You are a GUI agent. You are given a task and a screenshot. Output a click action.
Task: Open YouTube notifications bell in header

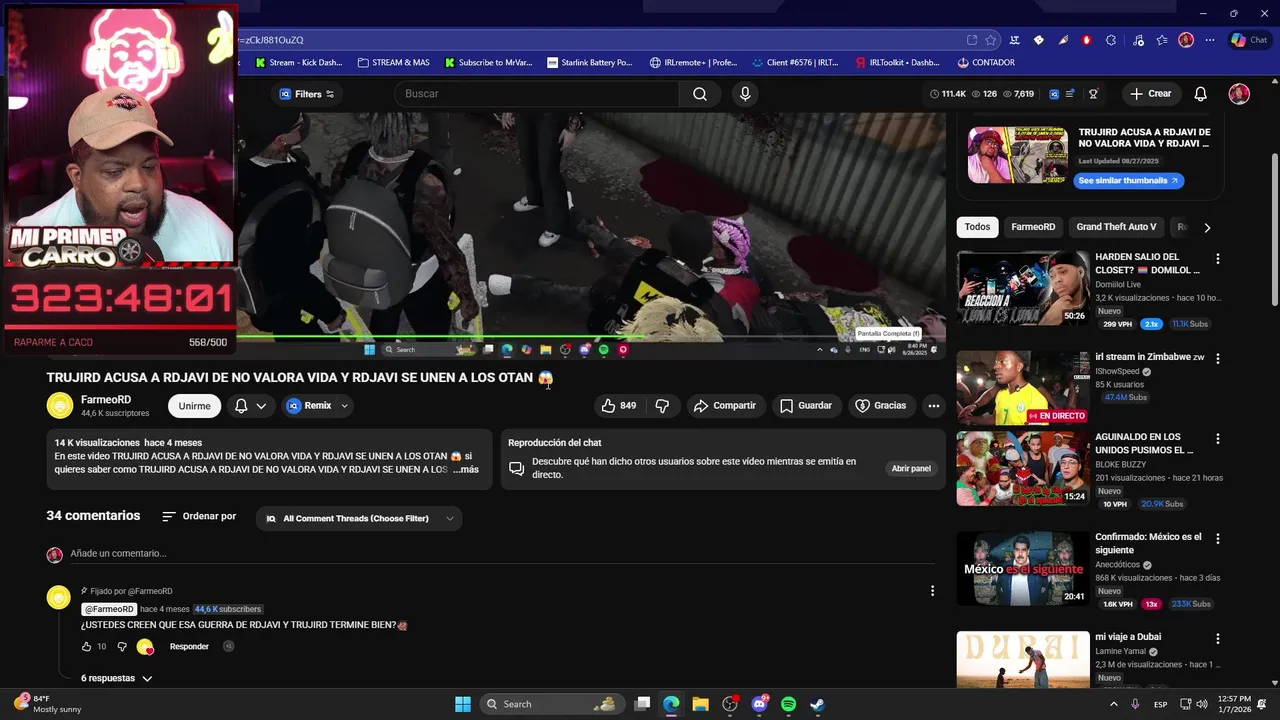1200,94
